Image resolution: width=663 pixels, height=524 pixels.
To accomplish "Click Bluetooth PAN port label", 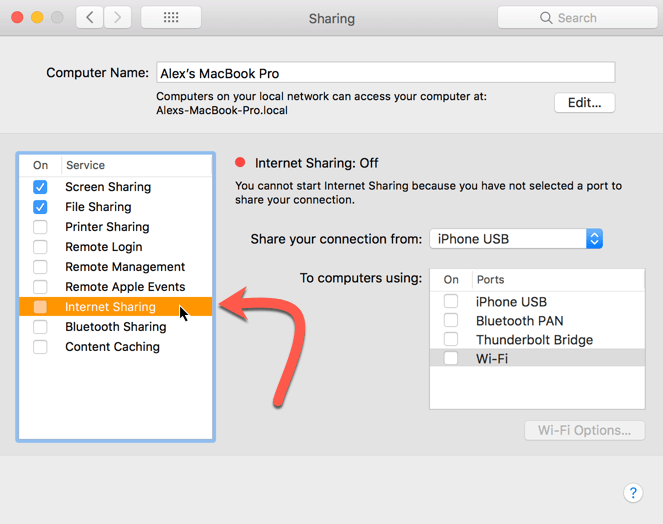I will click(x=520, y=321).
